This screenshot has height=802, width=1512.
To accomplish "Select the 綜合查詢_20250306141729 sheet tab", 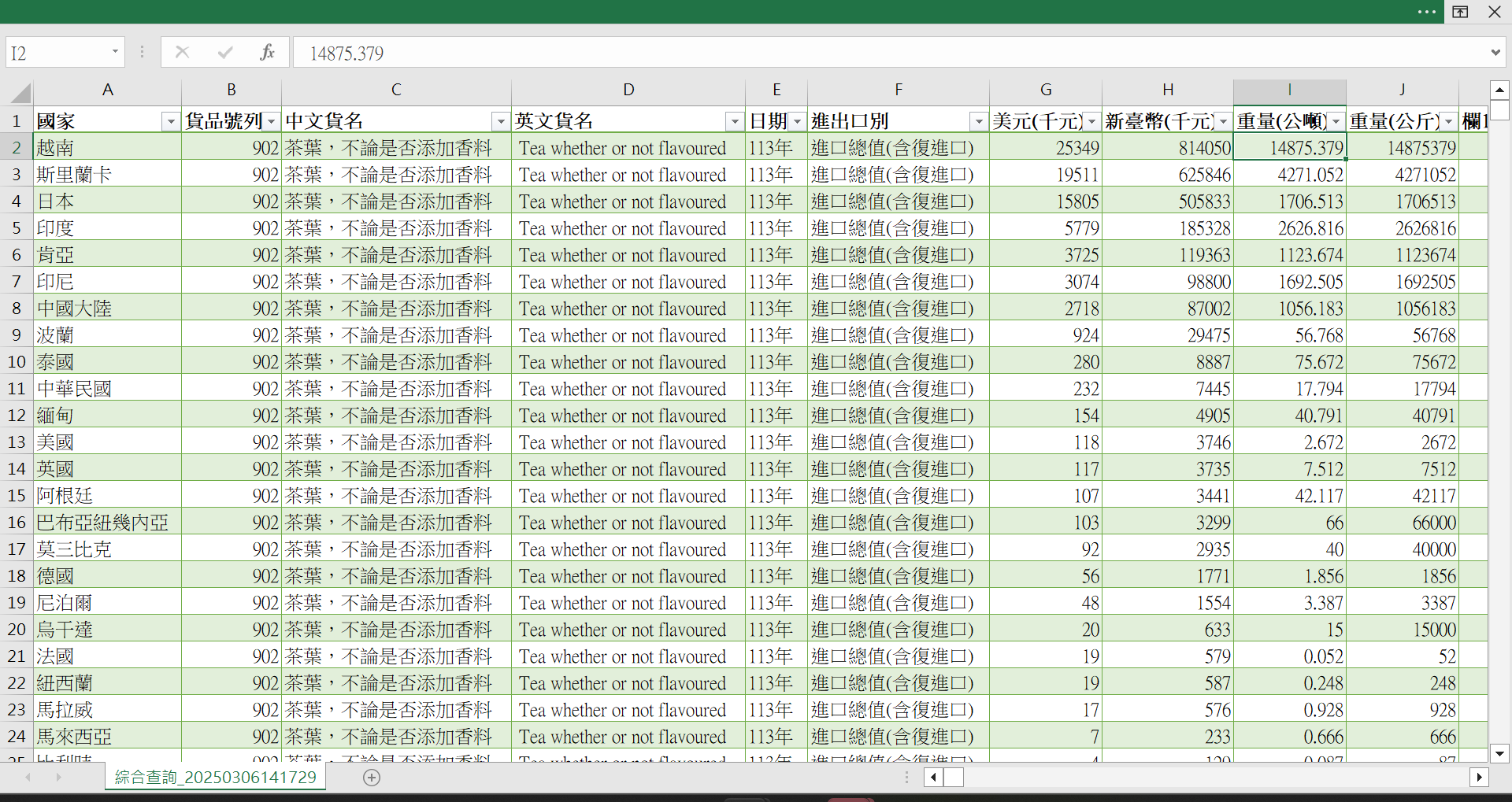I will (x=215, y=778).
